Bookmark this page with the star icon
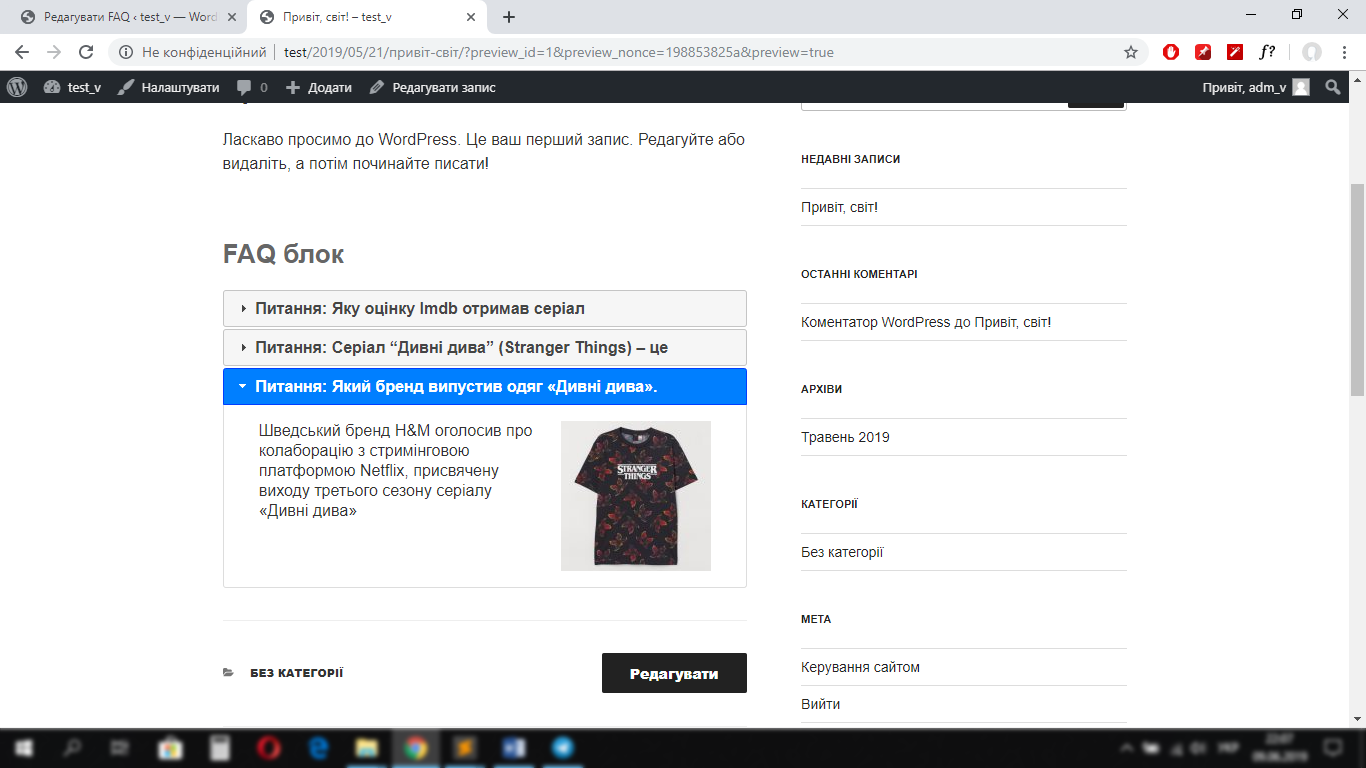Screen dimensions: 1366x768 (1131, 52)
